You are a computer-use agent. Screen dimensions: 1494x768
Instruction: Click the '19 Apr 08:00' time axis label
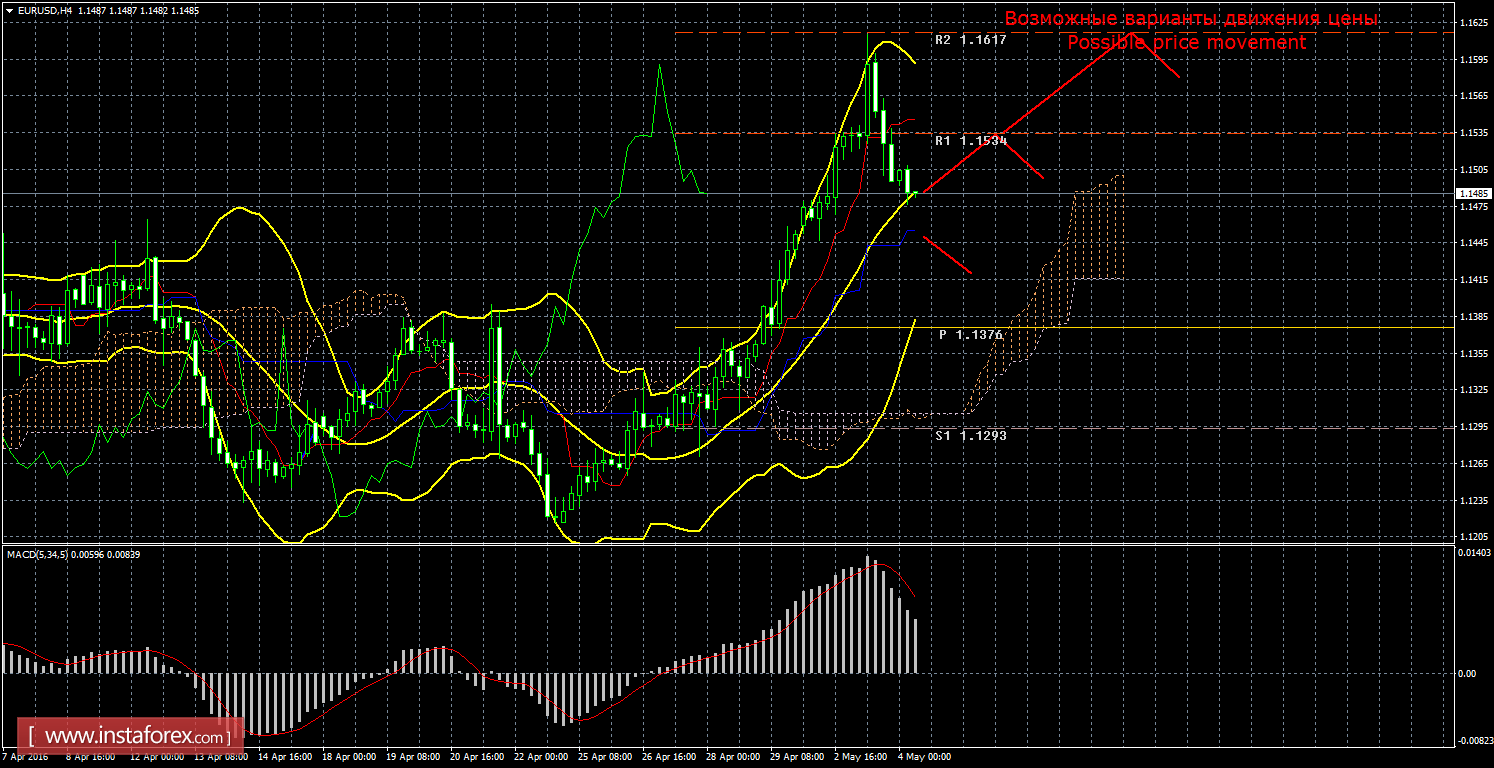pos(413,757)
